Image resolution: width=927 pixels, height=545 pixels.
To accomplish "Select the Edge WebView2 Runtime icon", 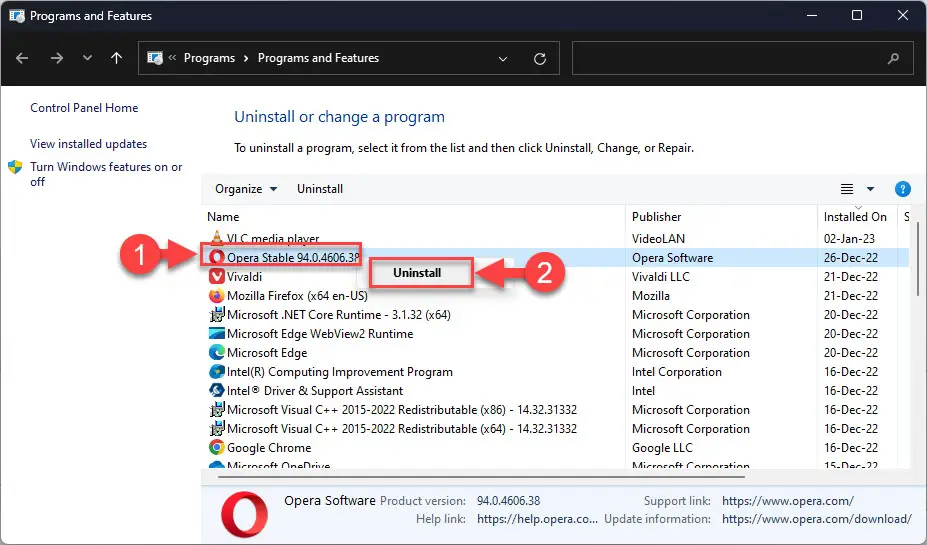I will coord(217,333).
